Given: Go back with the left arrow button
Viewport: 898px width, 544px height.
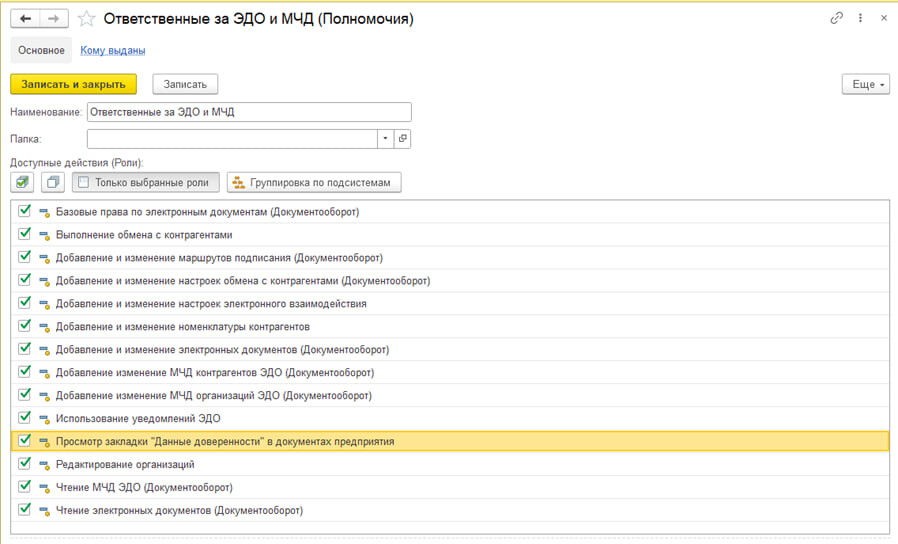Looking at the screenshot, I should (x=25, y=19).
